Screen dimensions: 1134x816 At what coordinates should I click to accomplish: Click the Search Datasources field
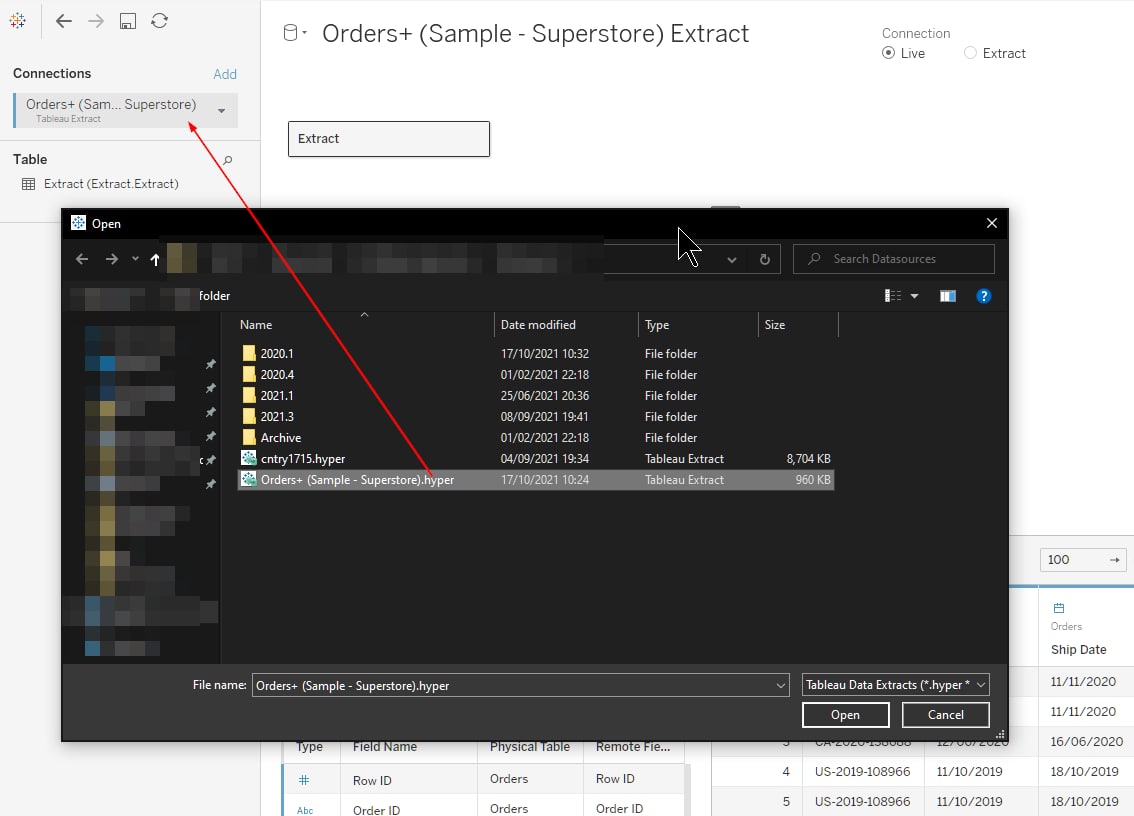click(894, 259)
